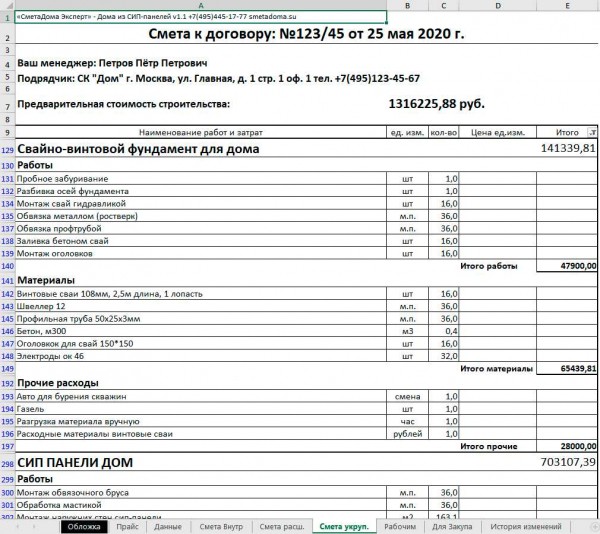Select the Оголовок для свай 150*150 cell
The height and width of the screenshot is (534, 600).
click(201, 344)
